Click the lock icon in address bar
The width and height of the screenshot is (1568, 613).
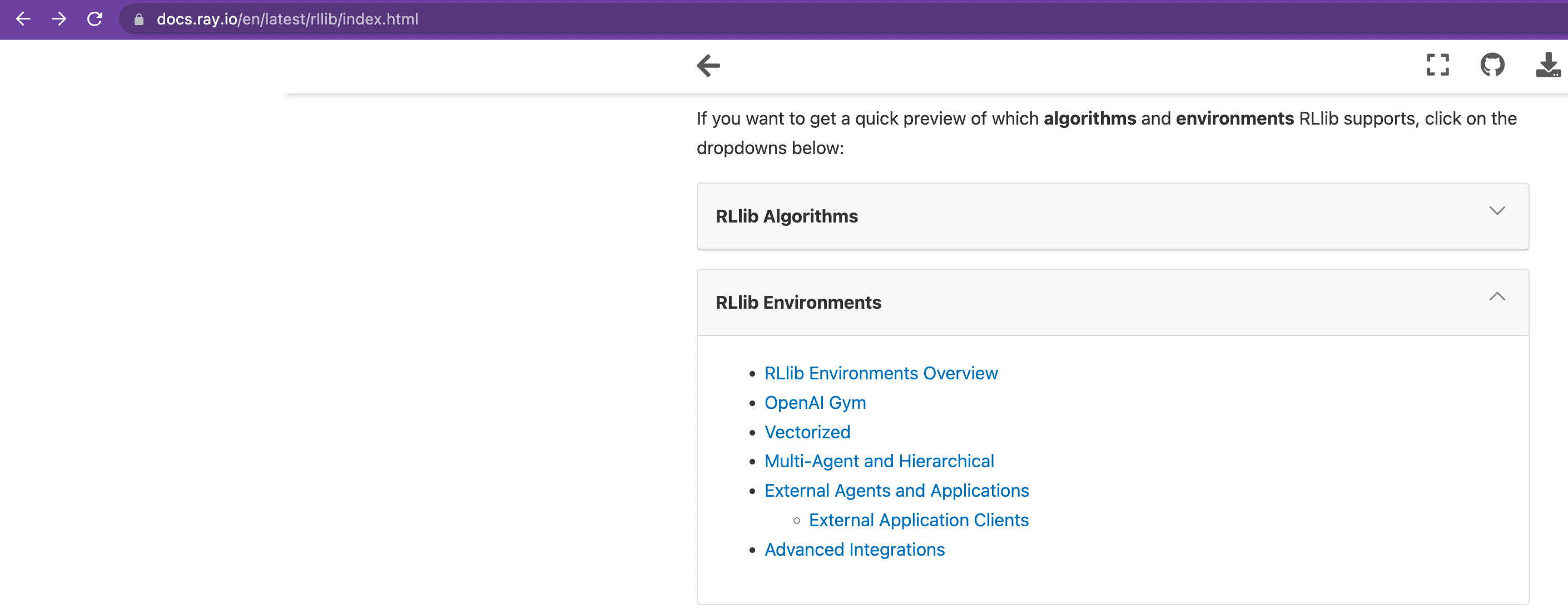click(139, 19)
